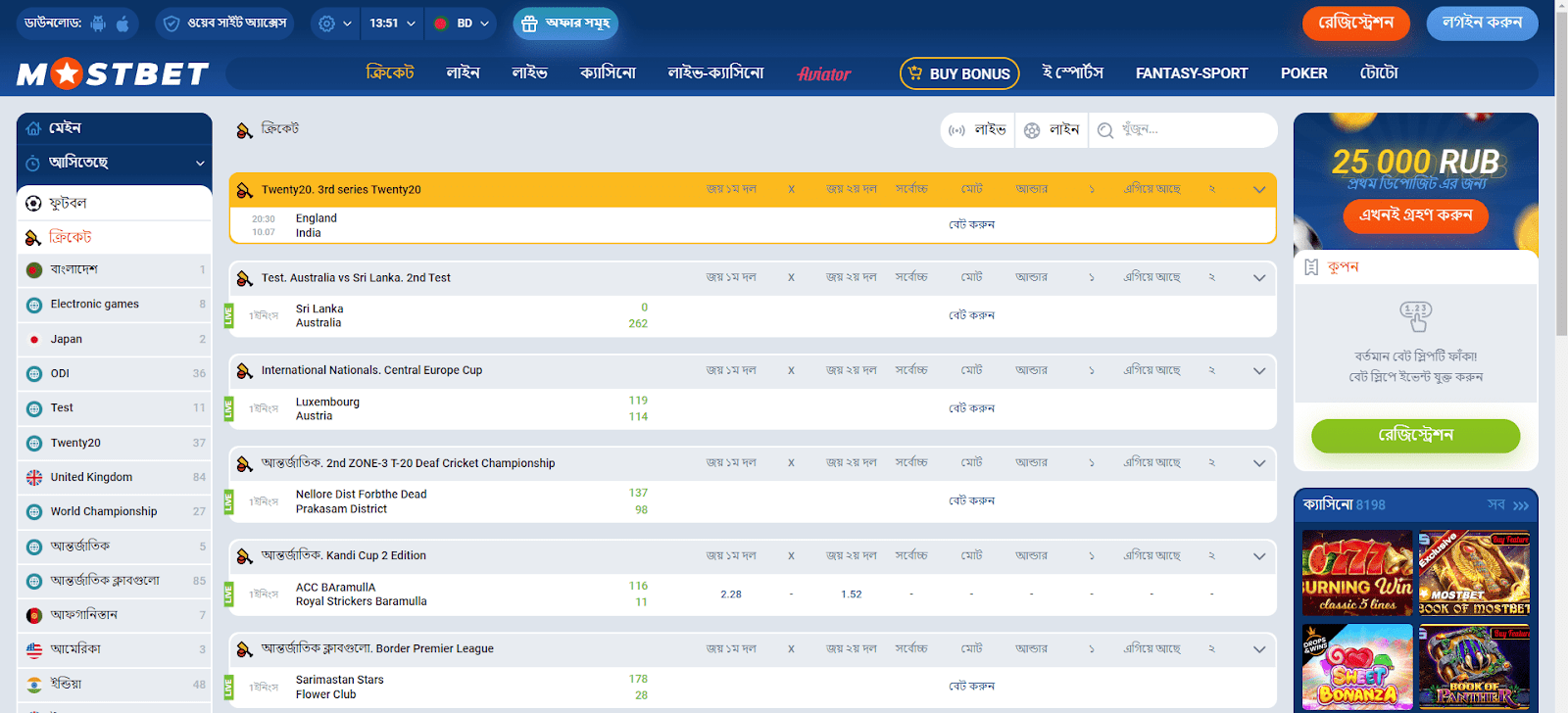This screenshot has width=1568, height=713.
Task: Select Test in the sidebar list
Action: [114, 408]
